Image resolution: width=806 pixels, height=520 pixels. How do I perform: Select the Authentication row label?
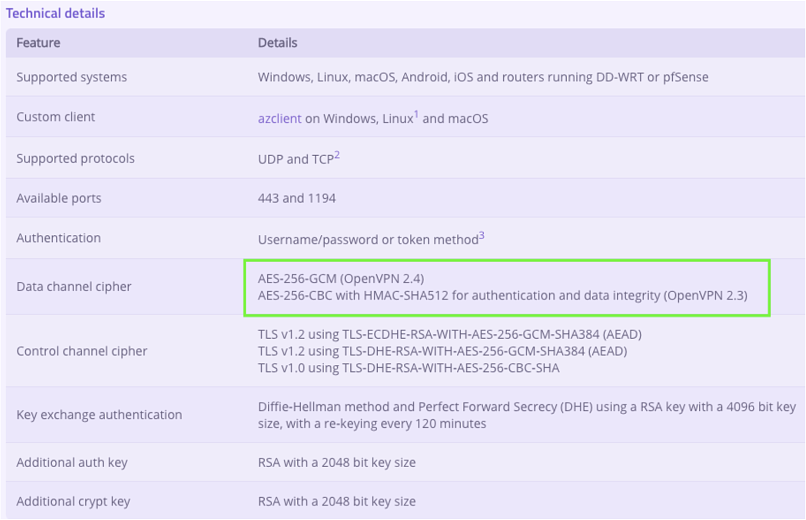(58, 238)
